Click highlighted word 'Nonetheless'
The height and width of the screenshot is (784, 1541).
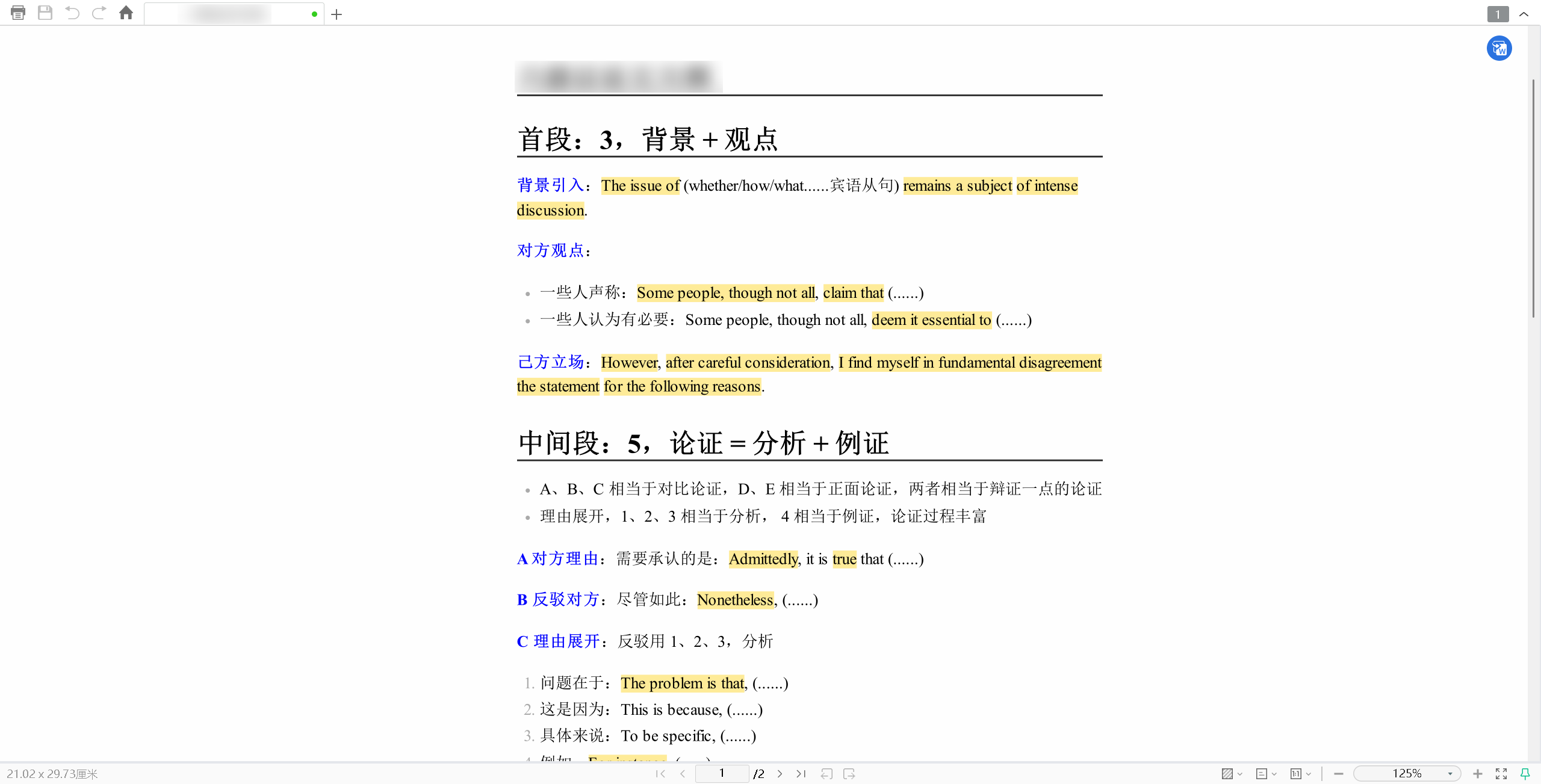(x=735, y=600)
